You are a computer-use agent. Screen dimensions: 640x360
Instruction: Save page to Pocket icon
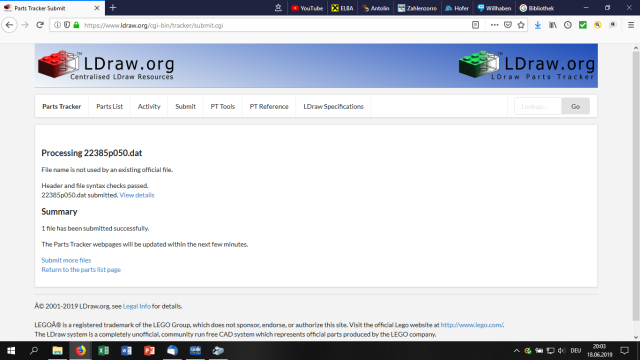pyautogui.click(x=508, y=25)
